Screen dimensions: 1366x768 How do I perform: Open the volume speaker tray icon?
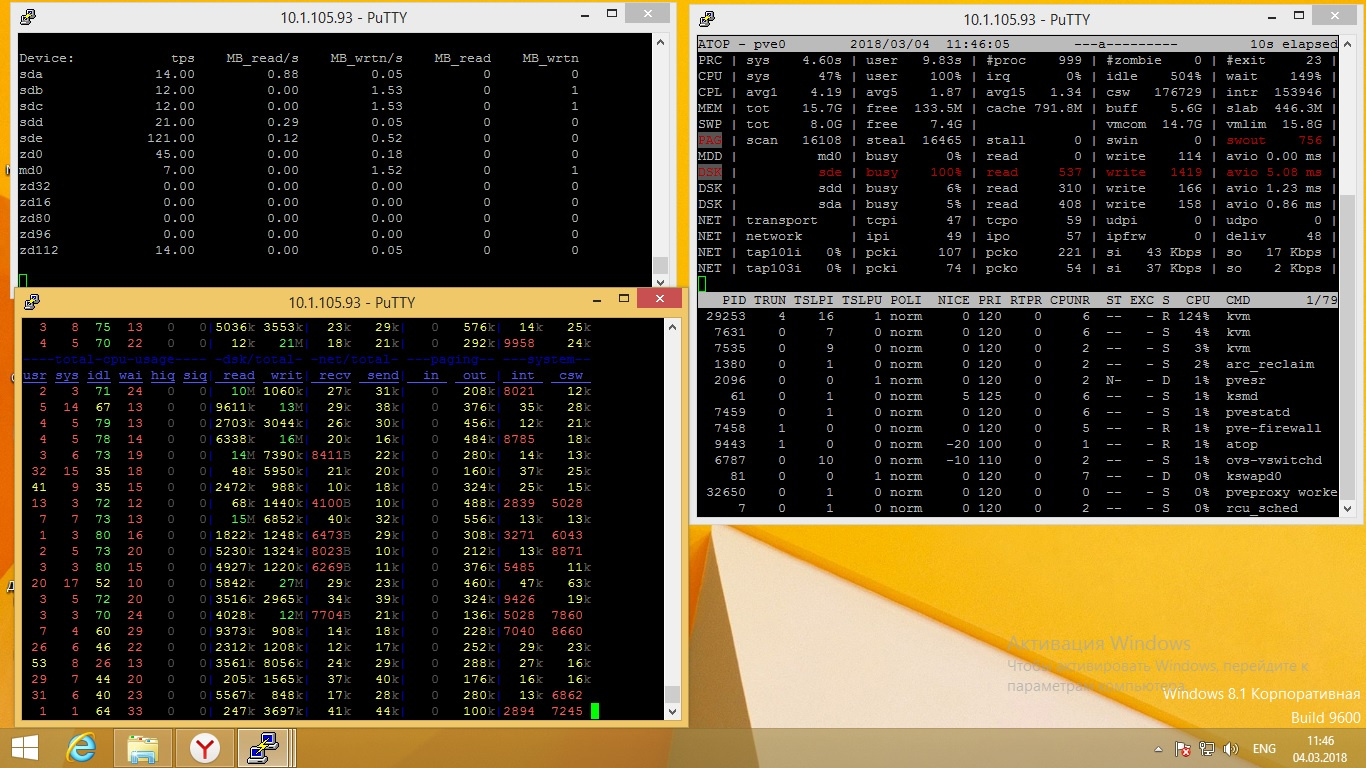[1231, 749]
